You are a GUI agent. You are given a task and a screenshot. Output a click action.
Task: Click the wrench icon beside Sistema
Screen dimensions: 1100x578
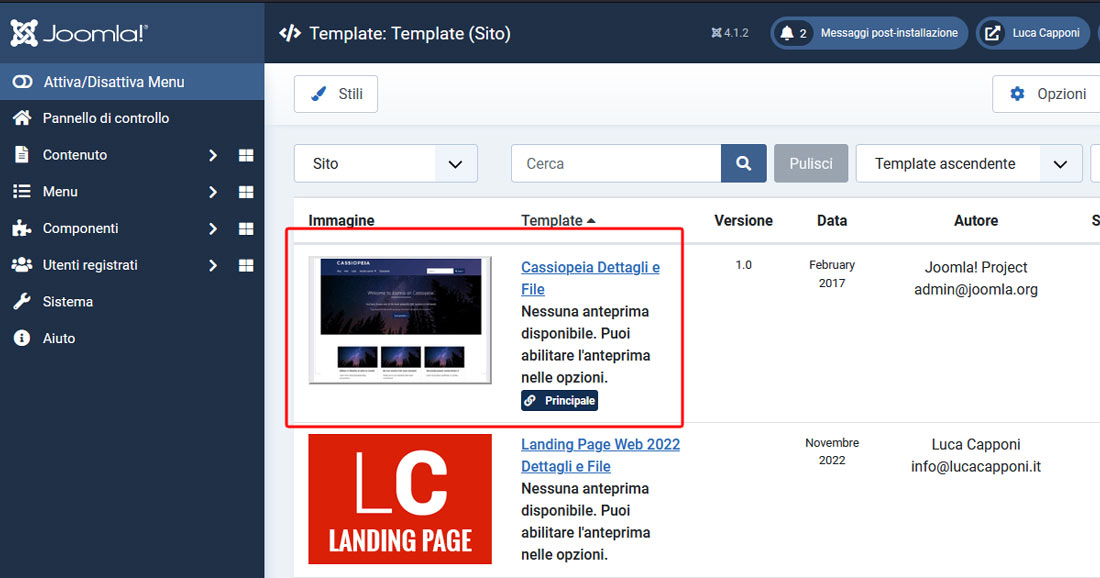[22, 302]
